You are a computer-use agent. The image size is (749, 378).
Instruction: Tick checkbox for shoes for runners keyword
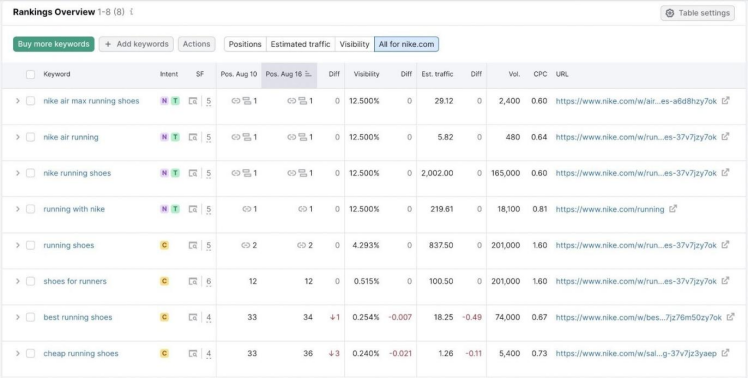[x=31, y=281]
